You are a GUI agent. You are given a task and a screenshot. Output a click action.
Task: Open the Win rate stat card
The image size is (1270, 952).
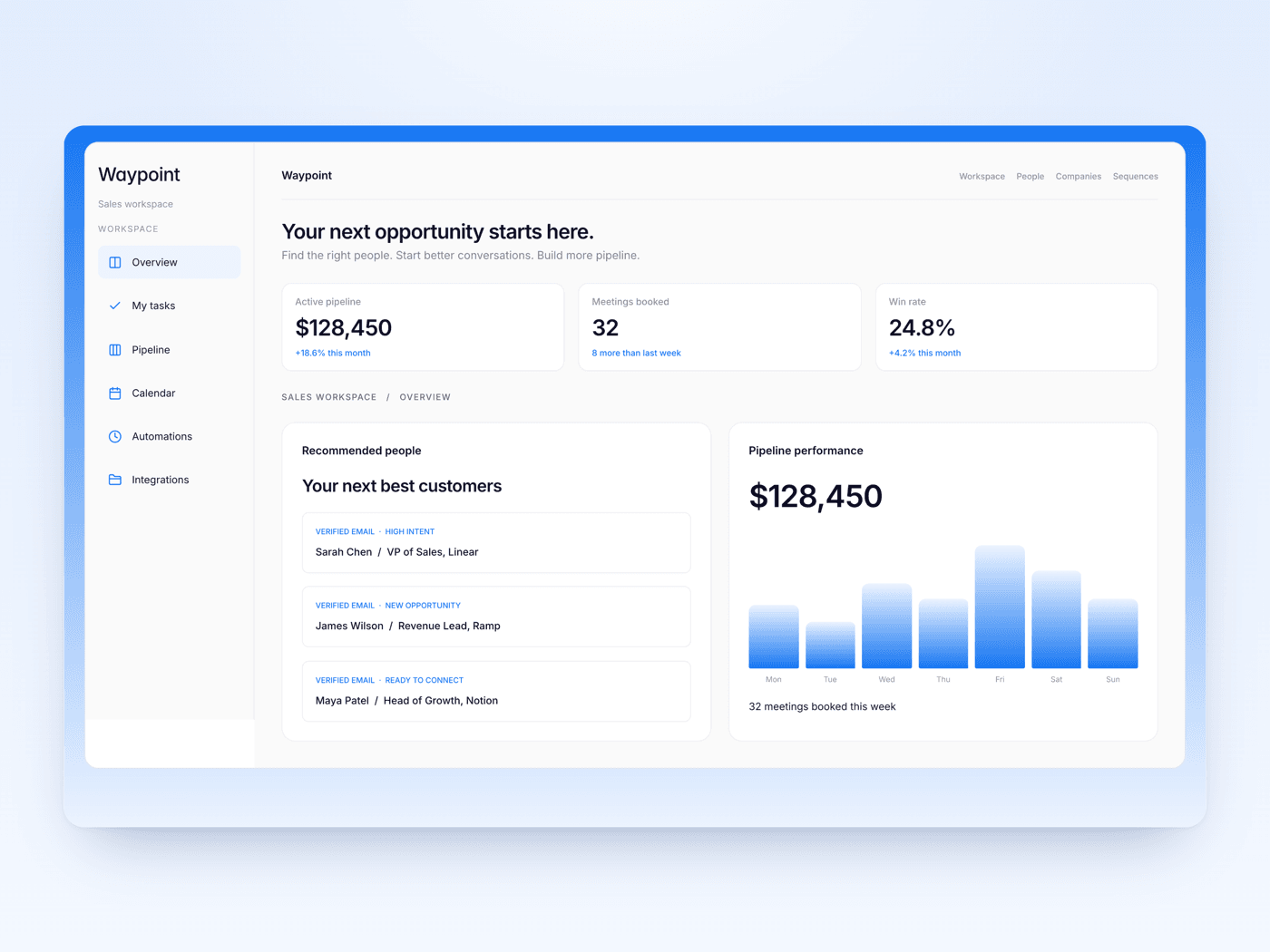click(1016, 327)
